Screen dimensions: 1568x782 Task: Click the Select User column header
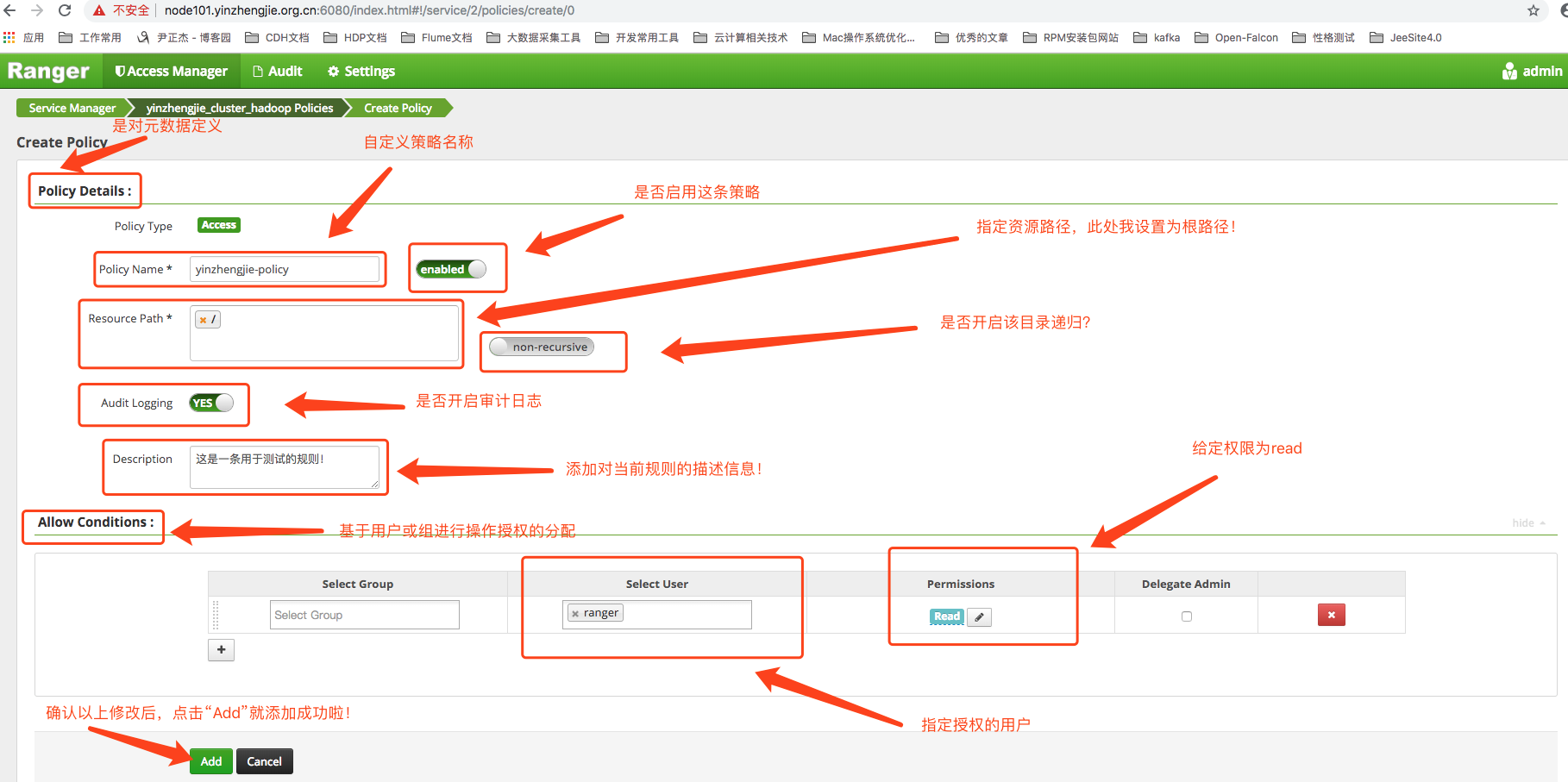656,584
